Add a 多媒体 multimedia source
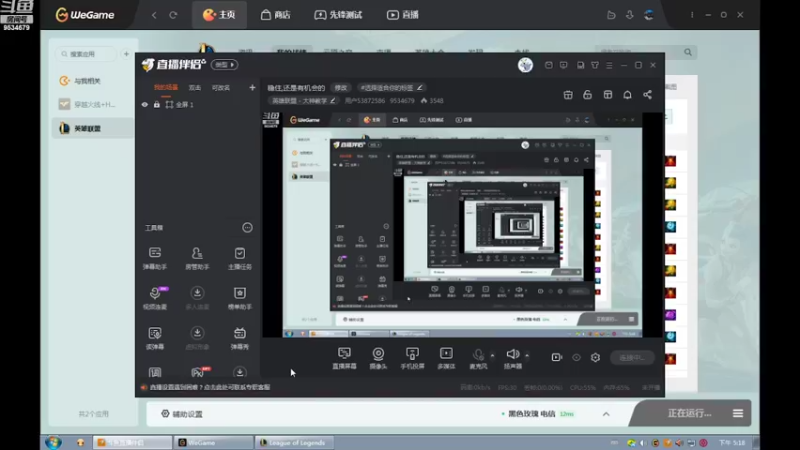The image size is (800, 450). 446,358
